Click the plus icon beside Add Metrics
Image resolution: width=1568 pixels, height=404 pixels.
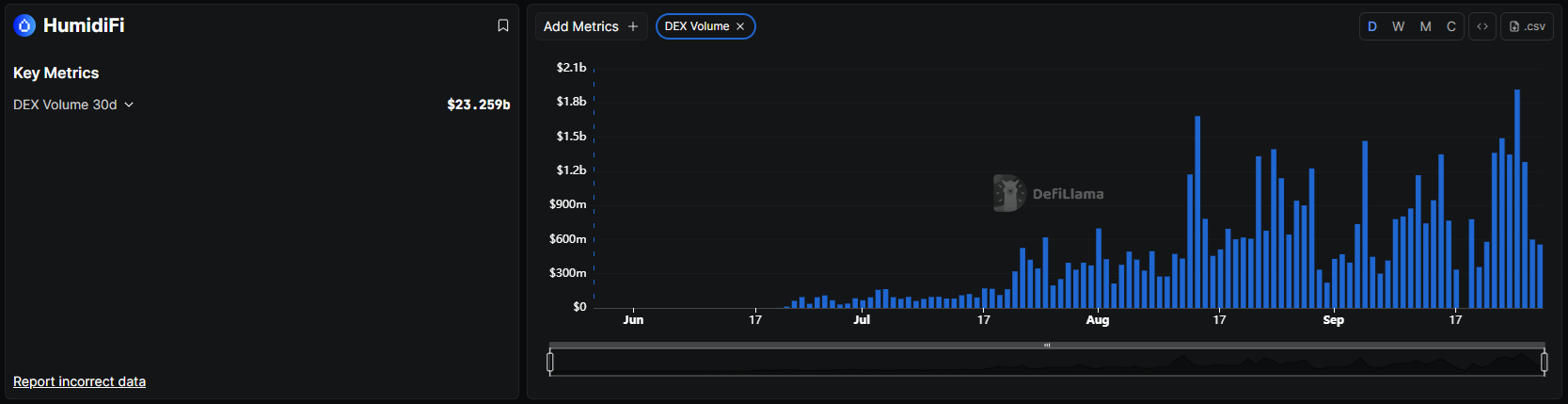point(633,26)
